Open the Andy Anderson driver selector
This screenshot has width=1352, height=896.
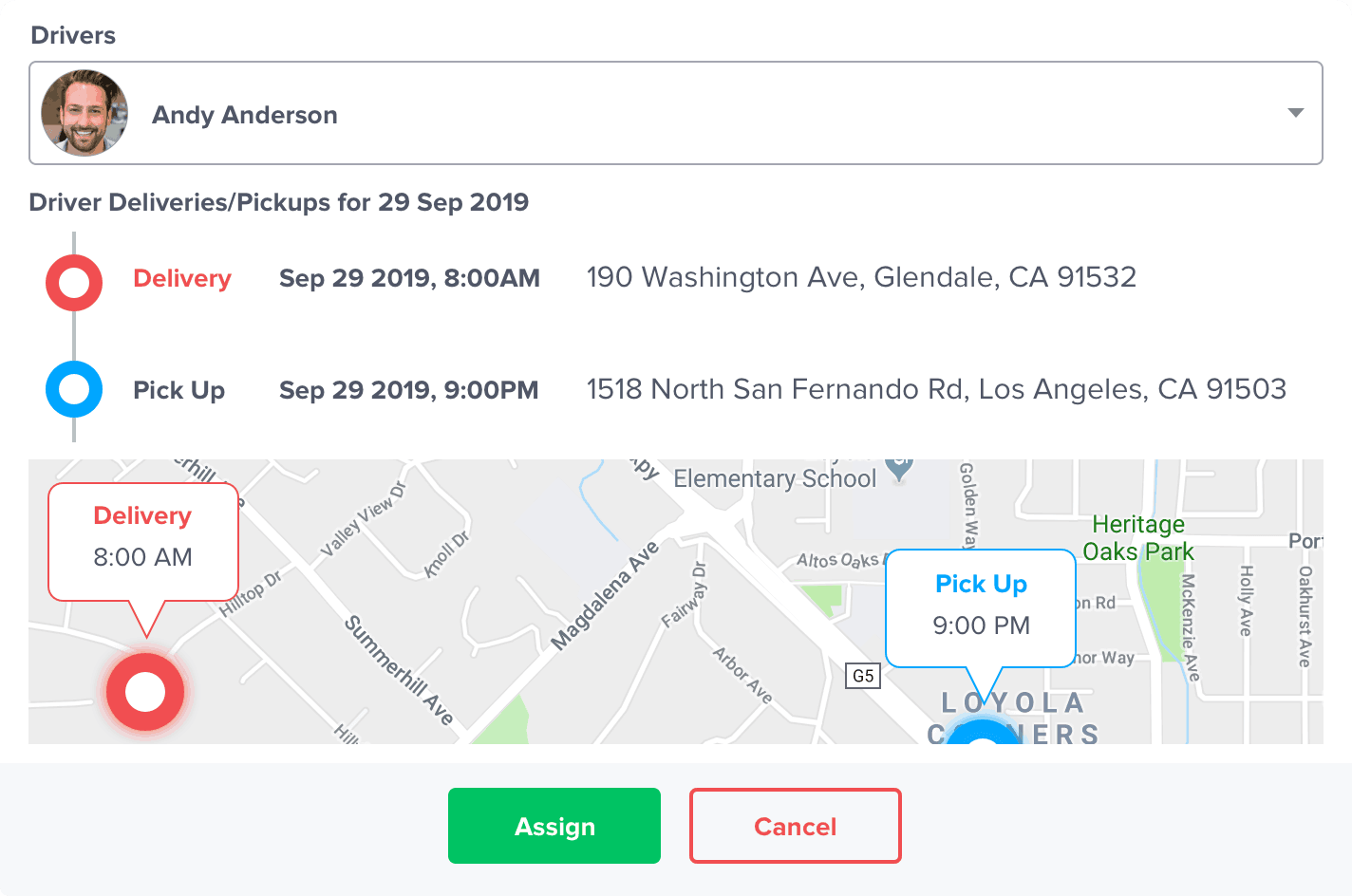click(x=676, y=113)
